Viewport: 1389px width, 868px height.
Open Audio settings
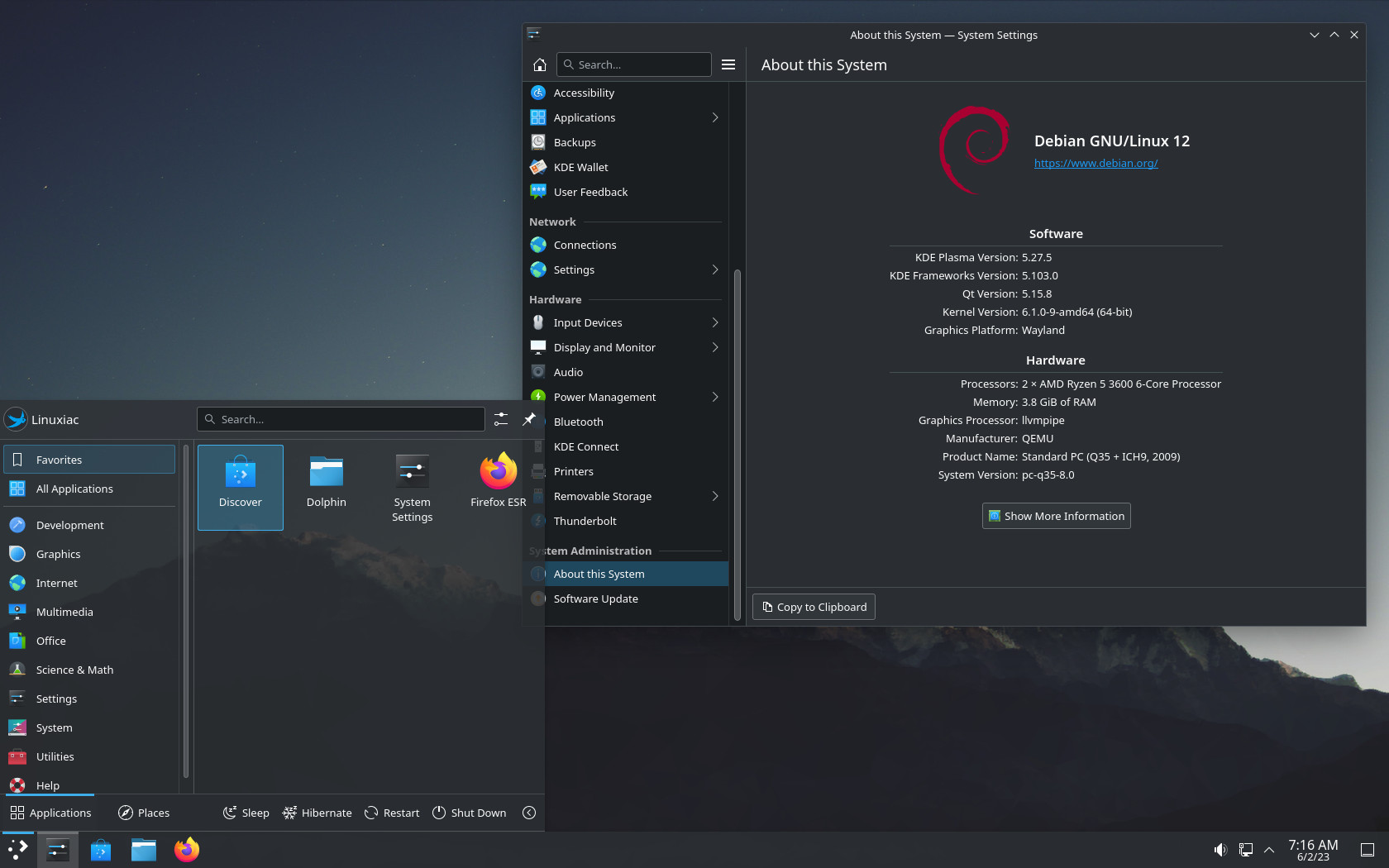click(626, 372)
